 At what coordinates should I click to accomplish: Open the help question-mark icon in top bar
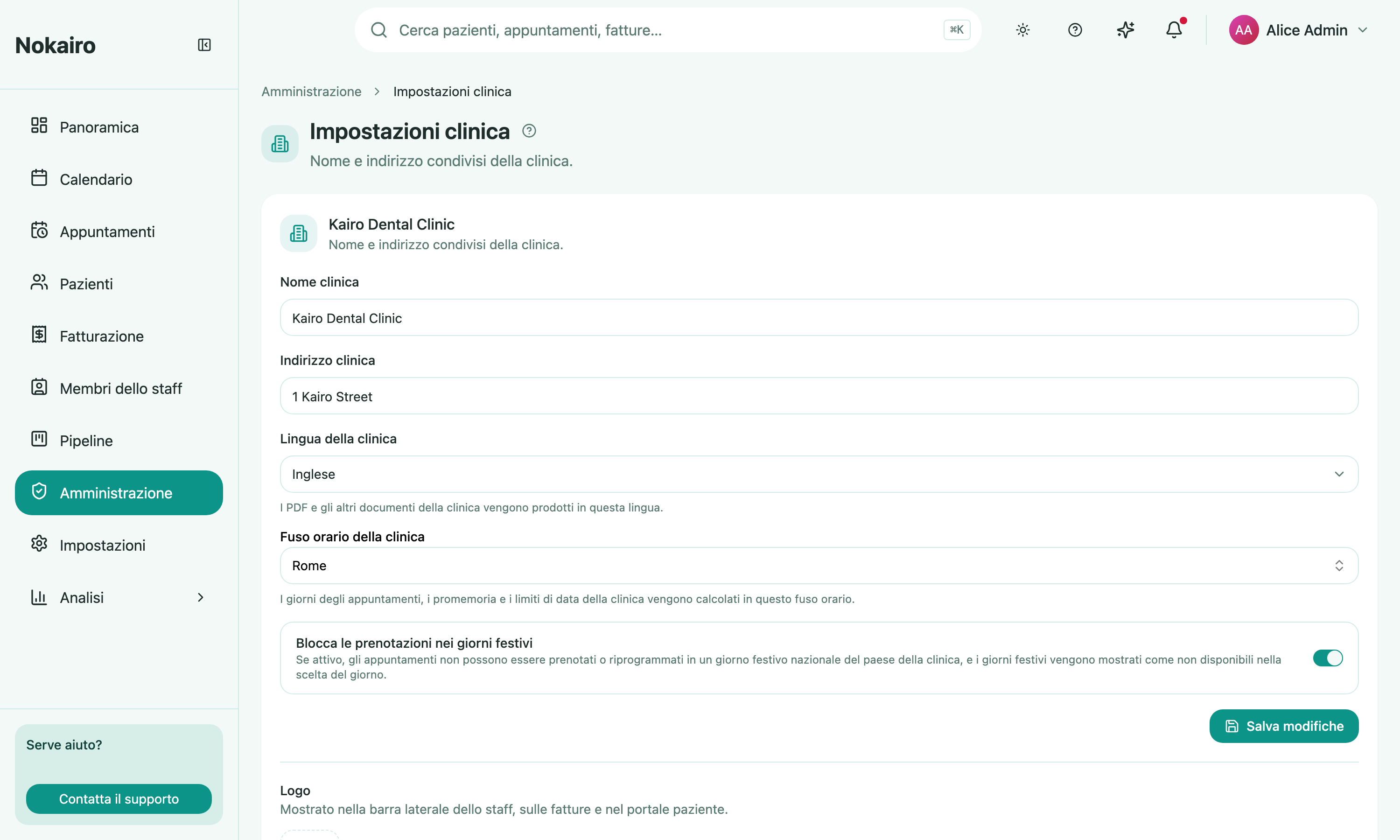(x=1075, y=30)
